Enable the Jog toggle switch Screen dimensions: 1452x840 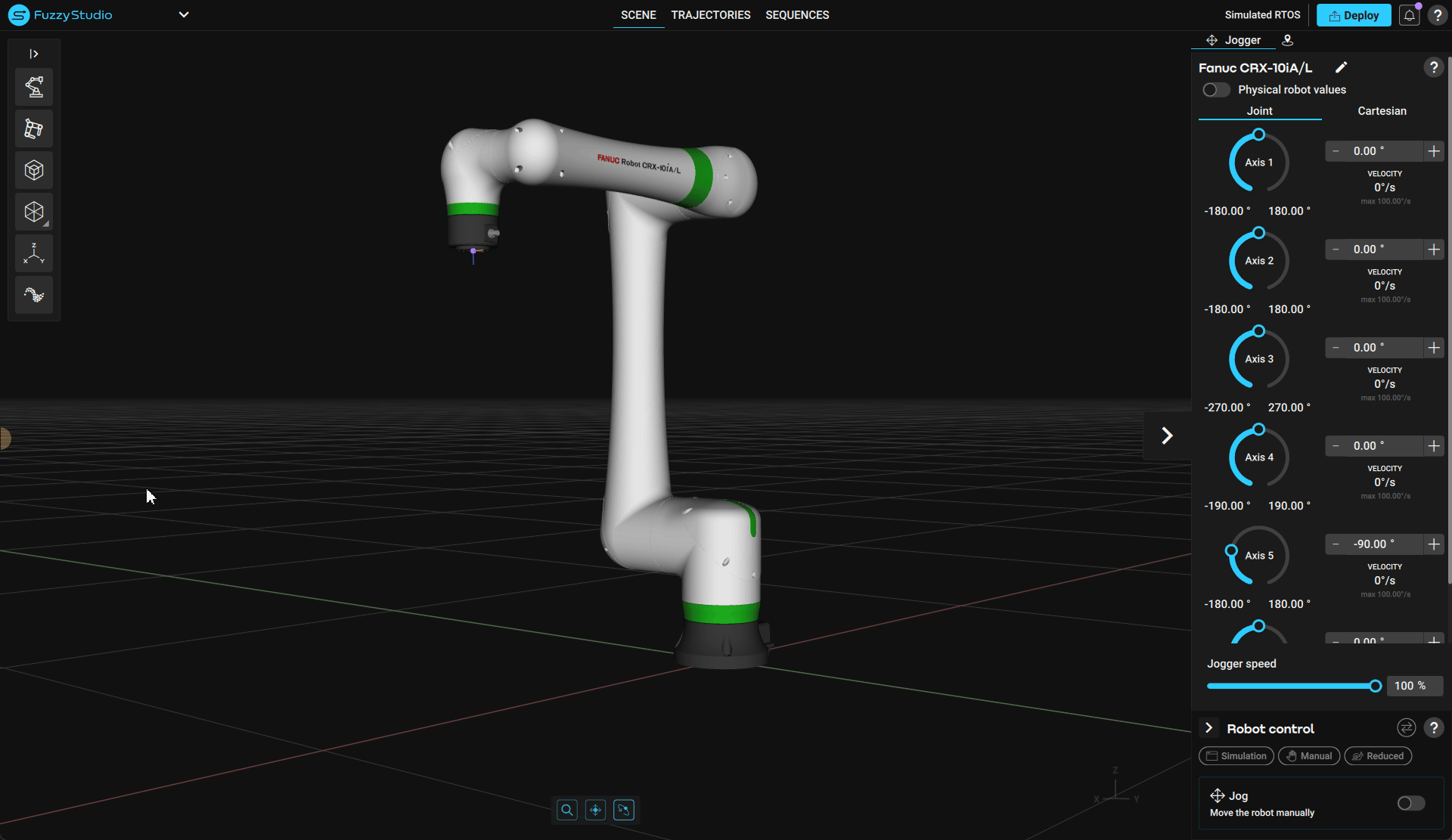pos(1410,803)
